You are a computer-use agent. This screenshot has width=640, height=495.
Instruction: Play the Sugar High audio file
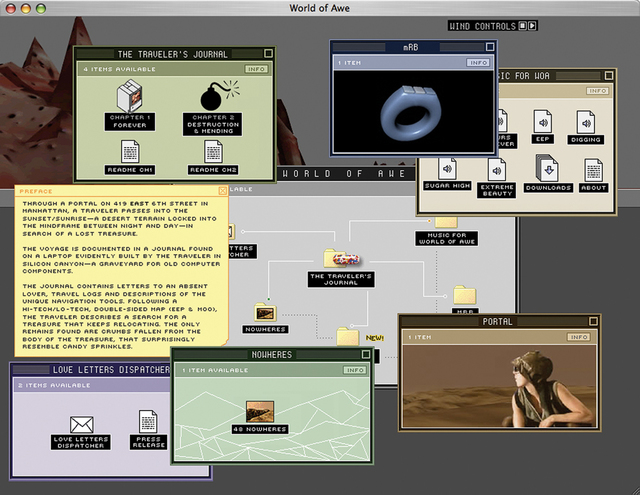coord(447,168)
